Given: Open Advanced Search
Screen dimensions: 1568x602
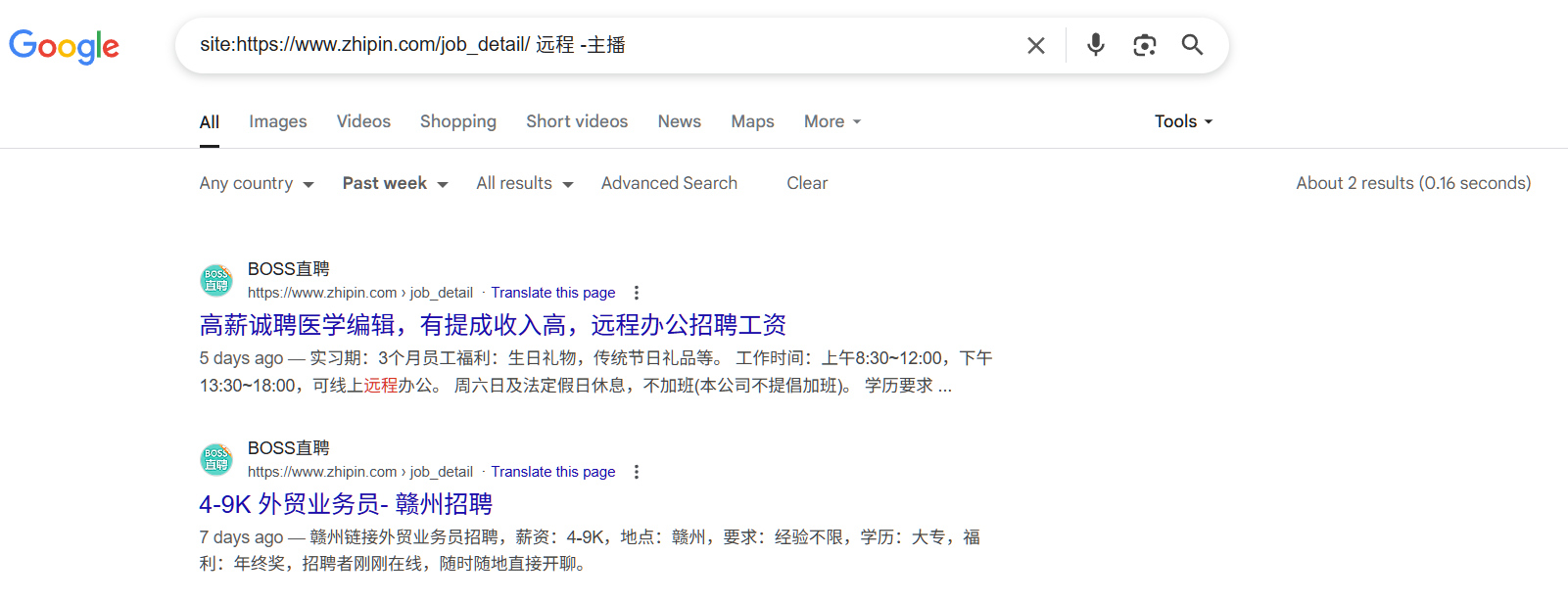Looking at the screenshot, I should (x=669, y=183).
